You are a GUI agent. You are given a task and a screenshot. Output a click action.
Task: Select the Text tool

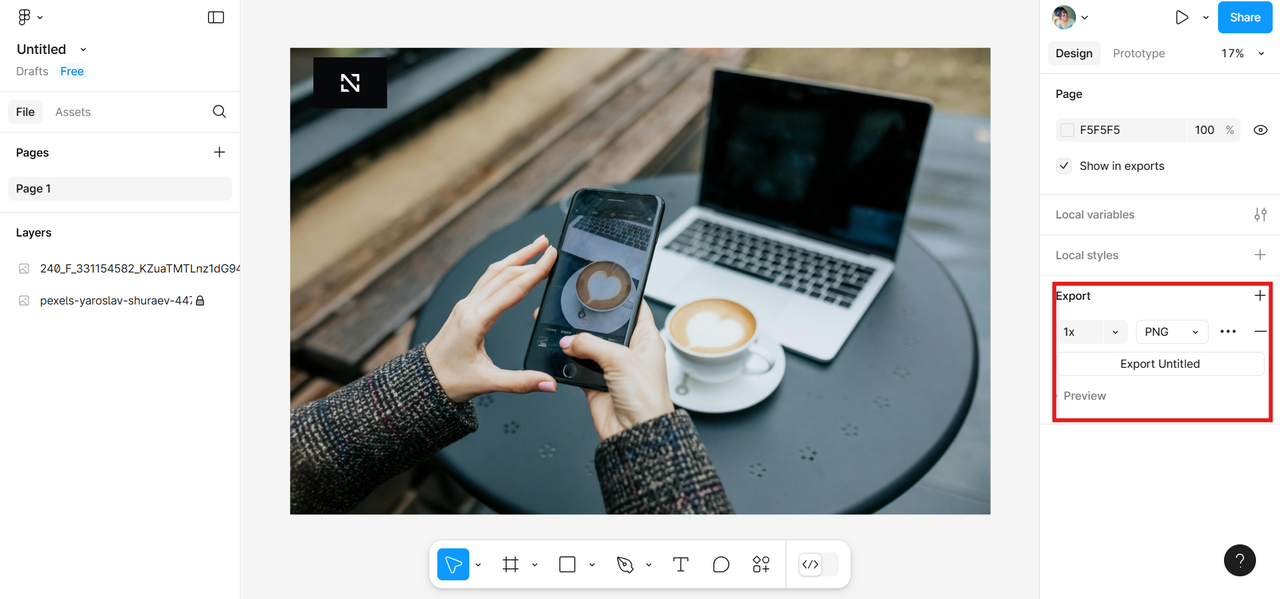click(681, 565)
